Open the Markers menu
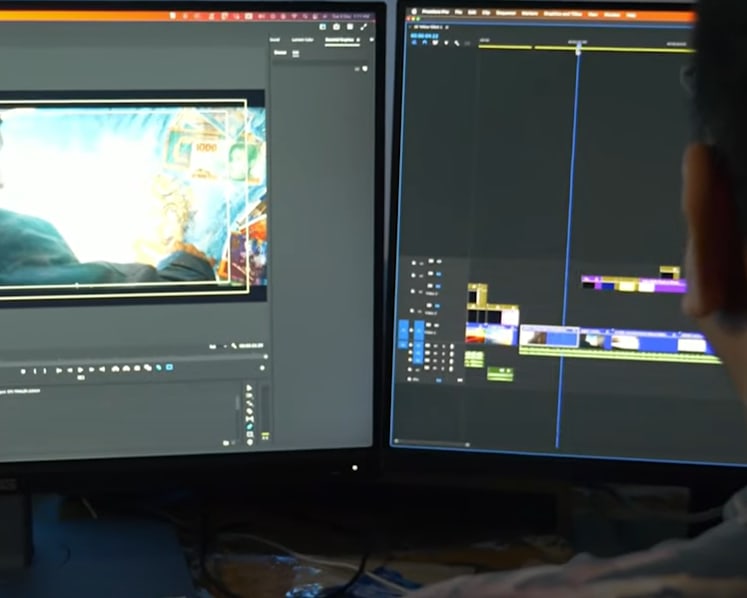The width and height of the screenshot is (747, 598). (529, 14)
